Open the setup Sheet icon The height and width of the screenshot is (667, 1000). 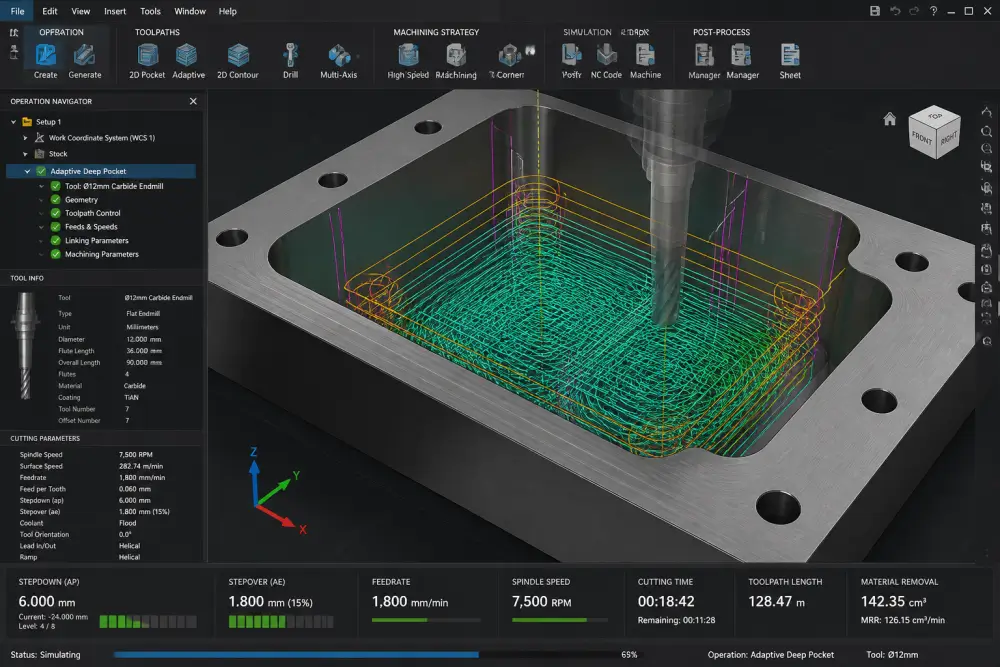pyautogui.click(x=790, y=55)
